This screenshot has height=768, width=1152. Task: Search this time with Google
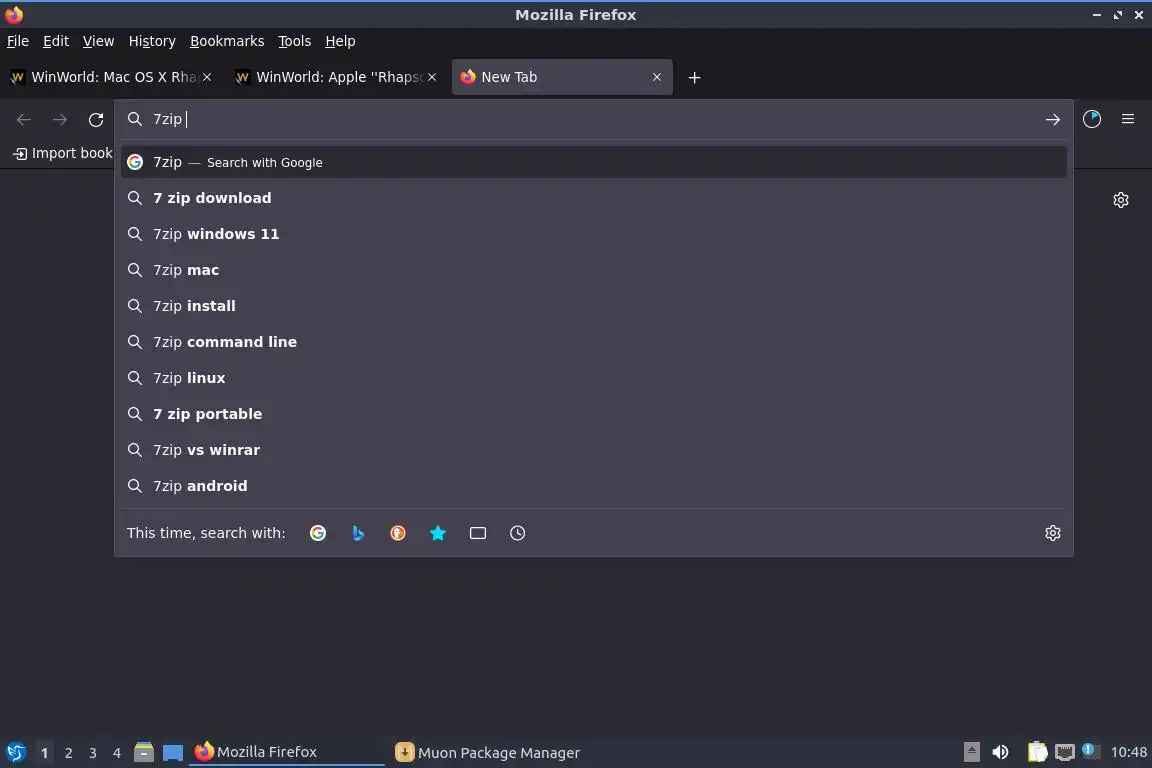pyautogui.click(x=317, y=533)
